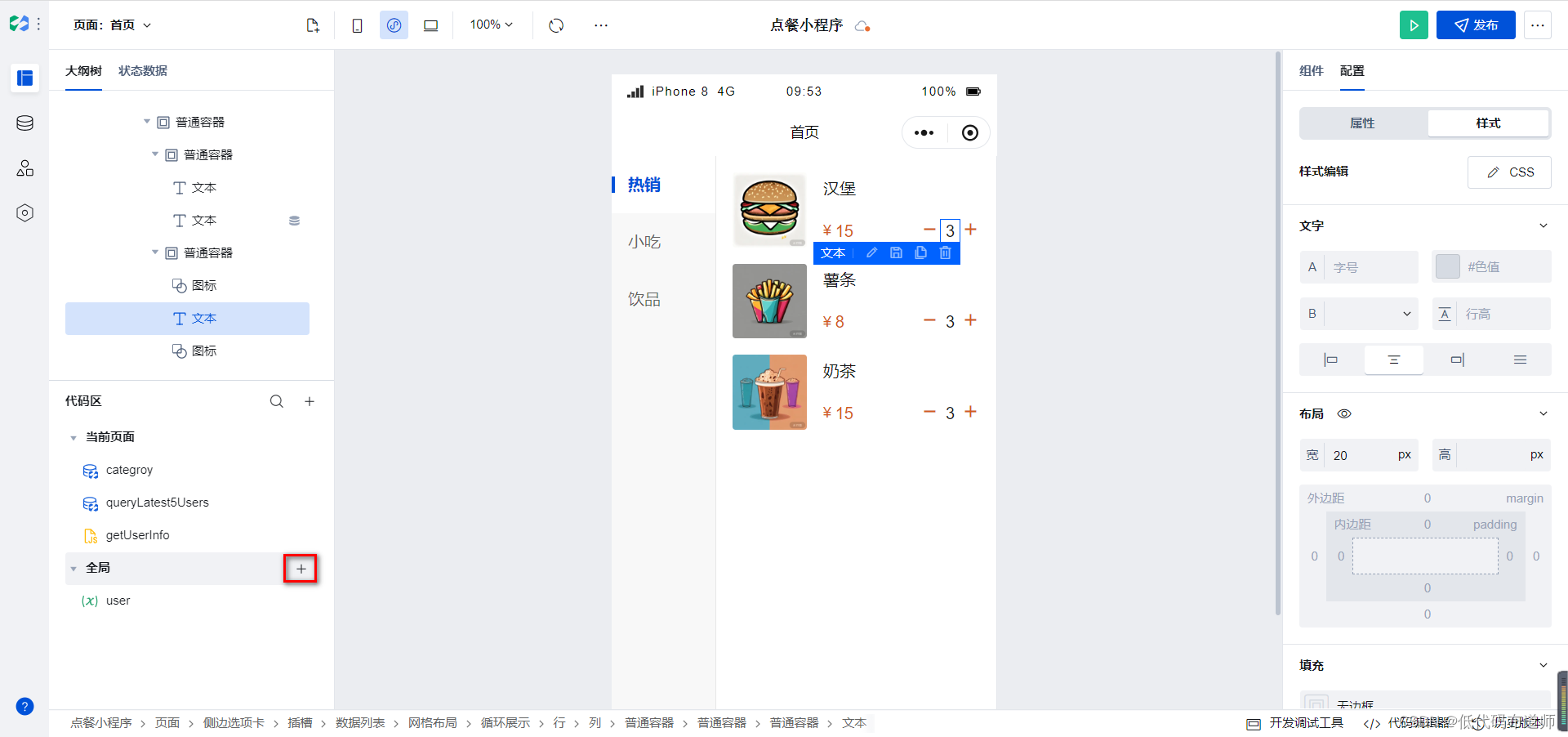Switch to 组件 tab
This screenshot has width=1568, height=737.
[1312, 71]
